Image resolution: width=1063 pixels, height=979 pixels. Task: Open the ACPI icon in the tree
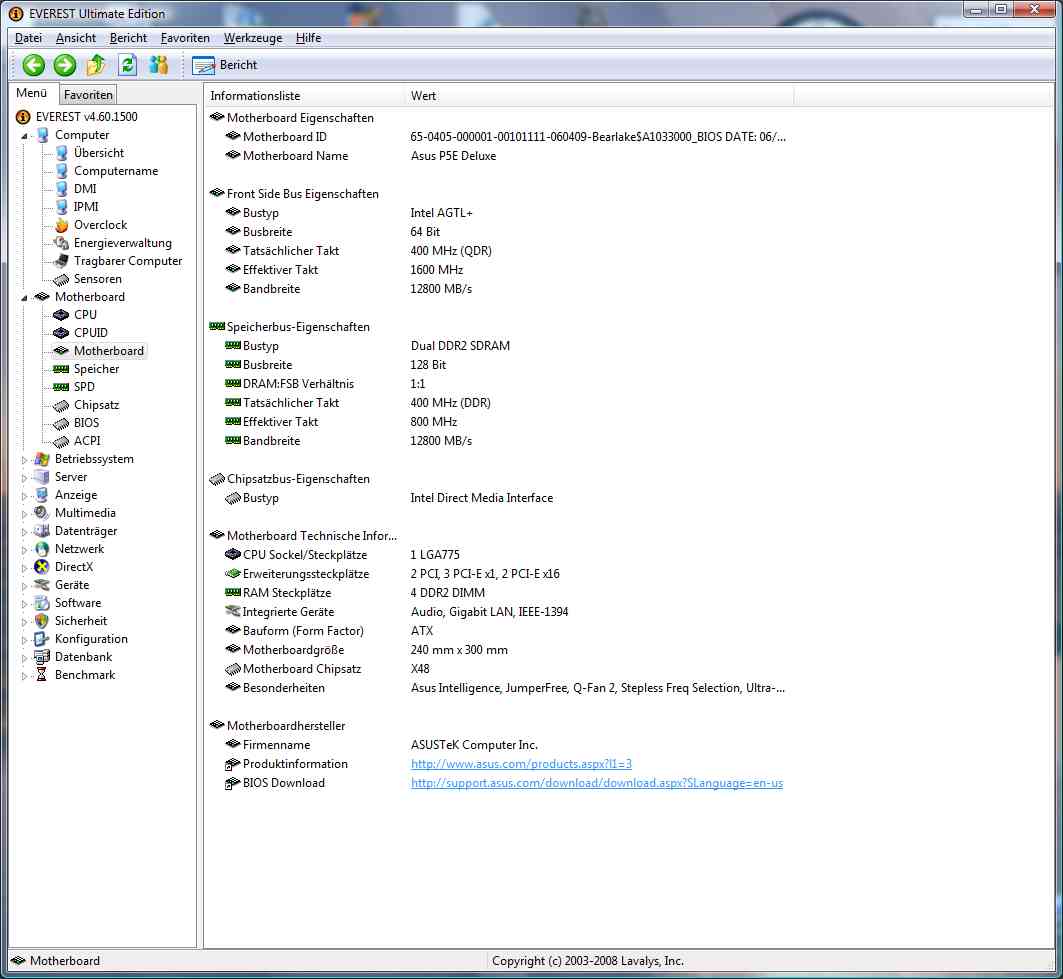[61, 441]
